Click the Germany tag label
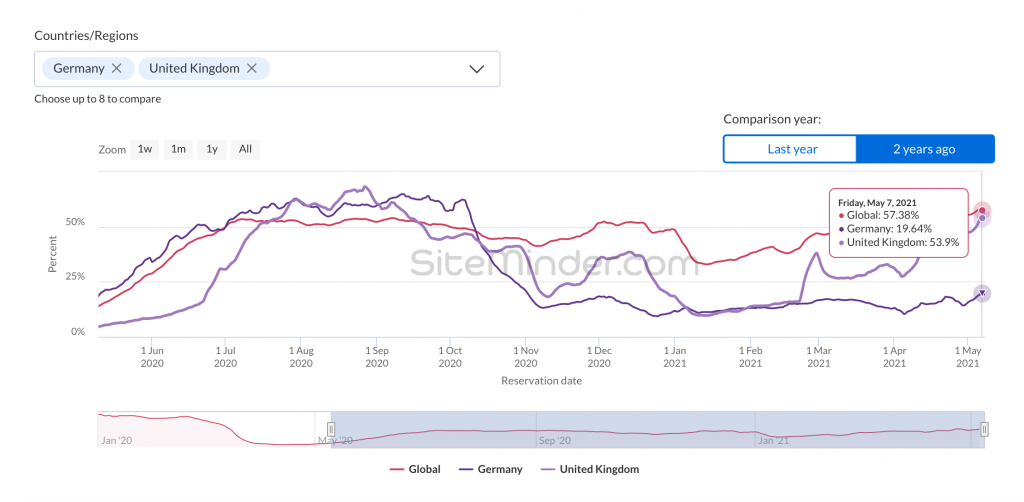1024x502 pixels. click(79, 68)
